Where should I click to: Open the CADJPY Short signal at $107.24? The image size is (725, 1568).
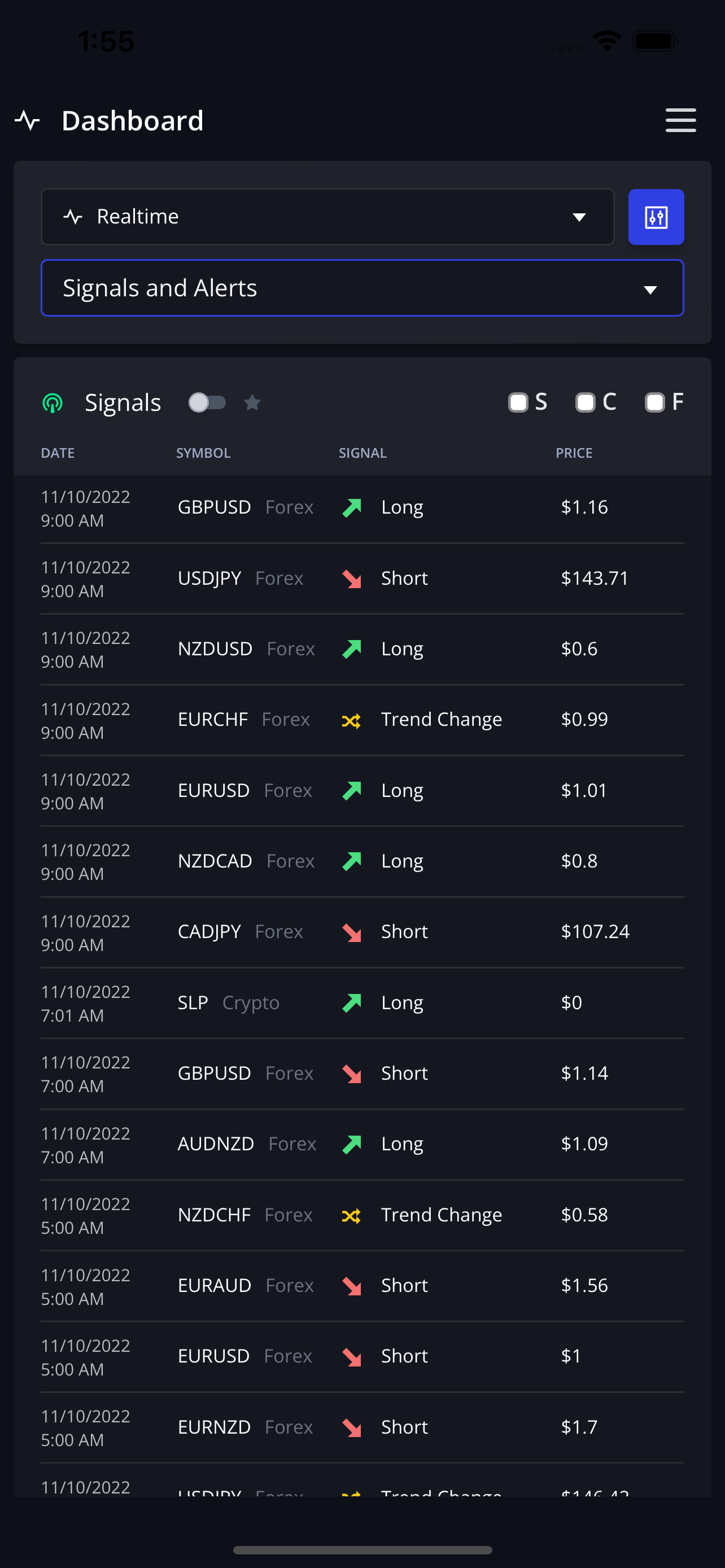click(x=362, y=932)
